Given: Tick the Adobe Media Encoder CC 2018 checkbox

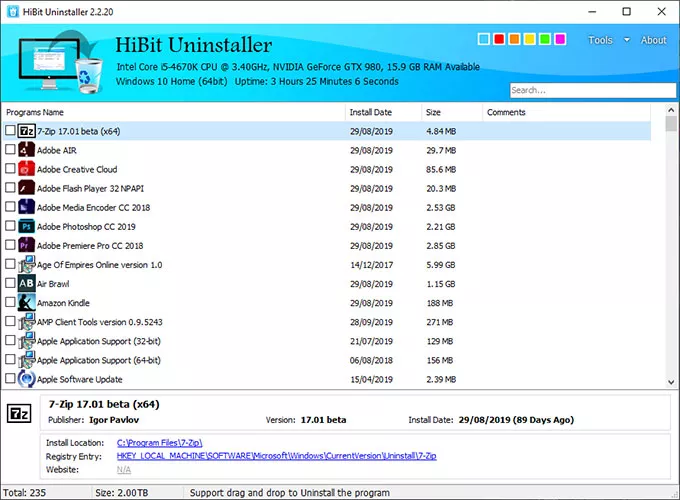Looking at the screenshot, I should tap(10, 207).
